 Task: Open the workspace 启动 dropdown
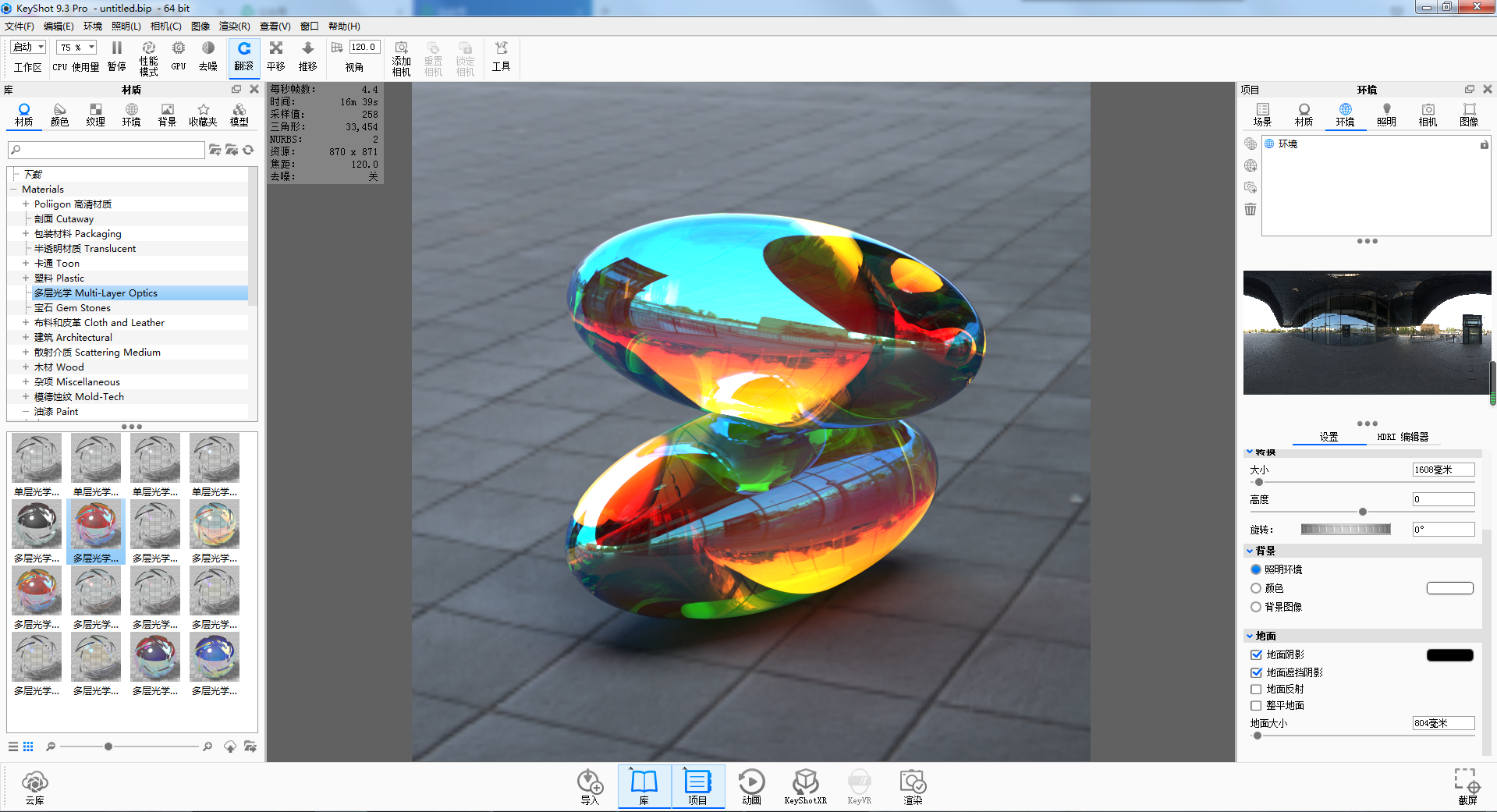pos(29,47)
